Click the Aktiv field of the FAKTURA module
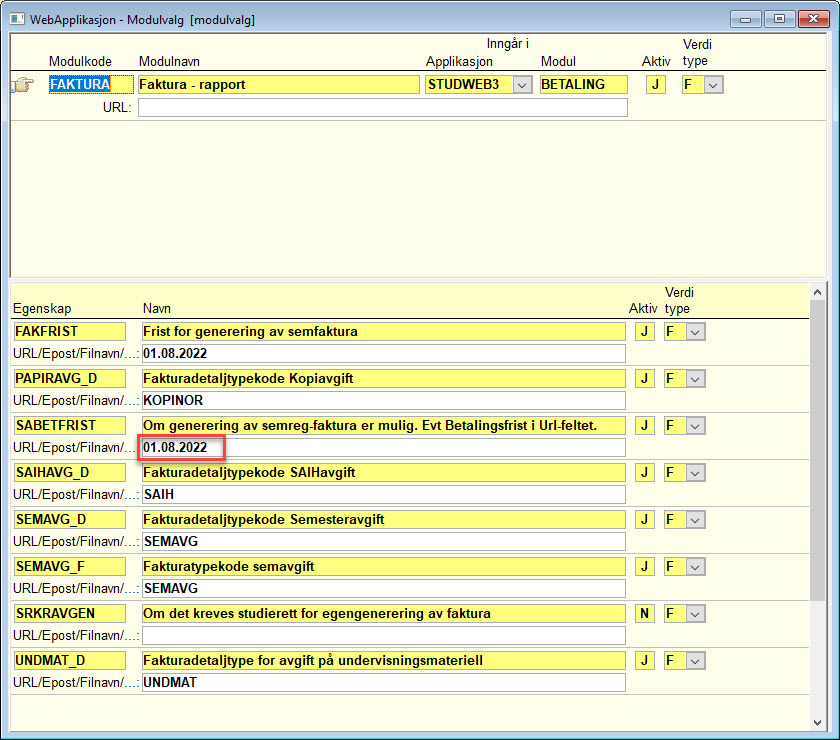 point(655,85)
